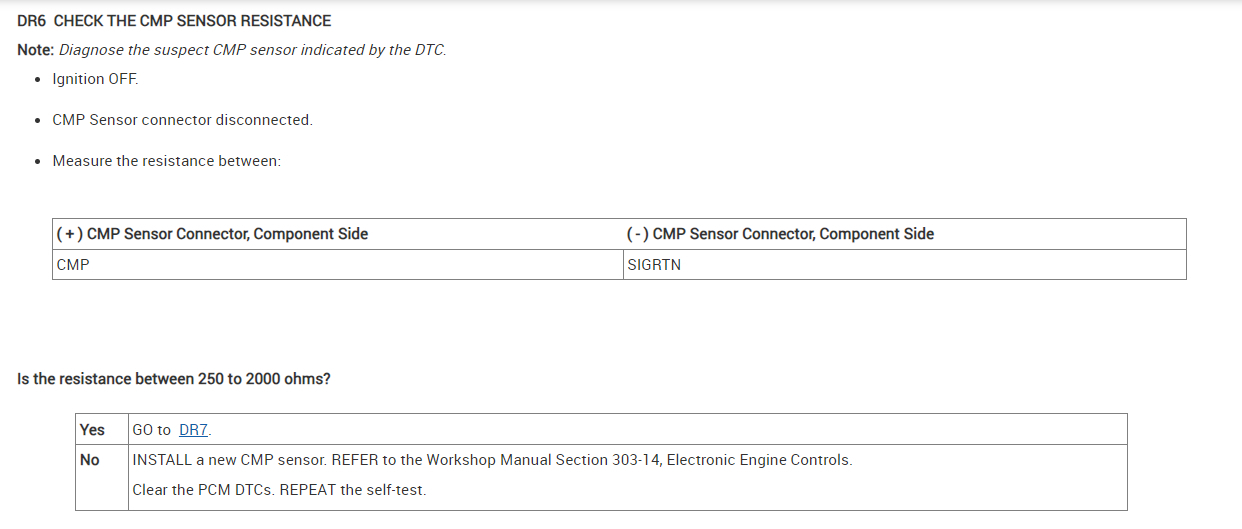Click the CHECK THE CMP SENSOR RESISTANCE heading
Viewport: 1242px width, 529px height.
click(192, 20)
